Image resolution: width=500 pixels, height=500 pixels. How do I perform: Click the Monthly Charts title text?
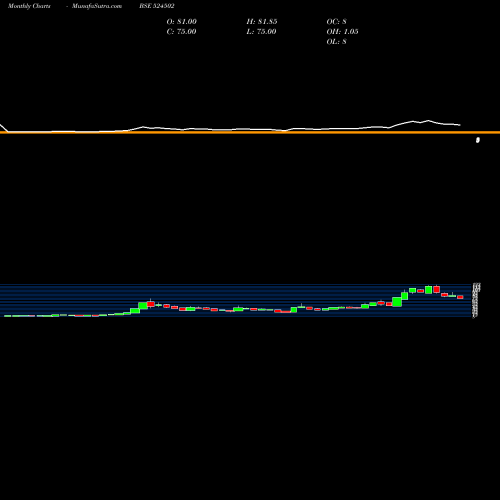[x=29, y=6]
